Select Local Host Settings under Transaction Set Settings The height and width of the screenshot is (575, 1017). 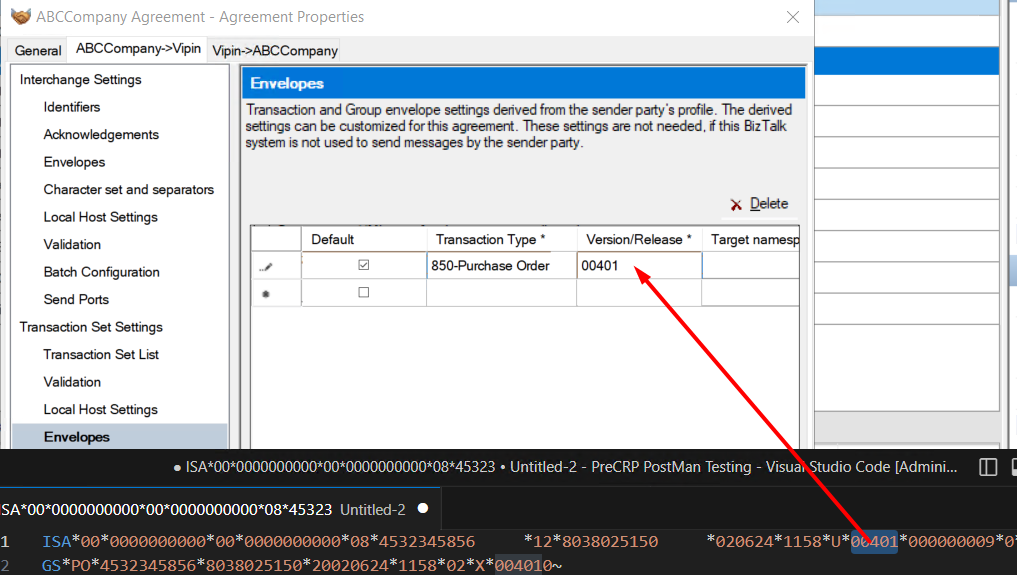(x=101, y=410)
